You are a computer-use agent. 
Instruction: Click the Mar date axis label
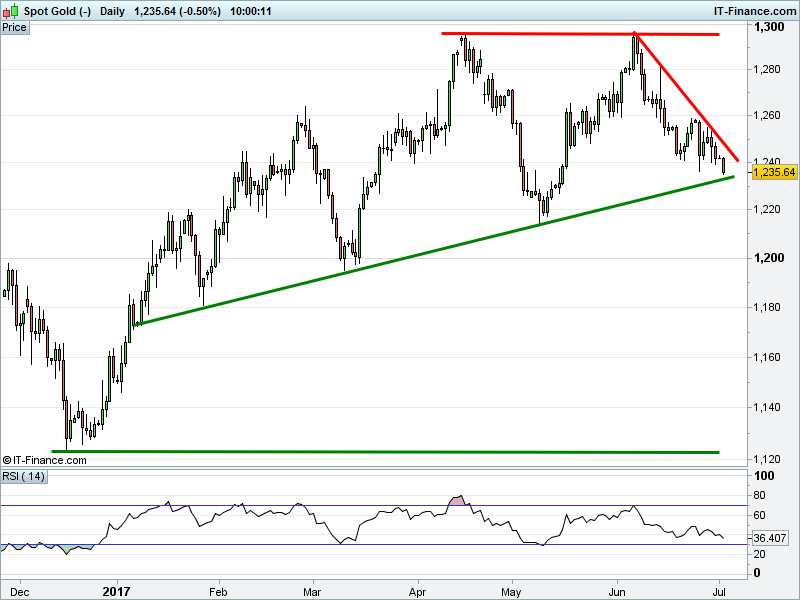click(312, 592)
